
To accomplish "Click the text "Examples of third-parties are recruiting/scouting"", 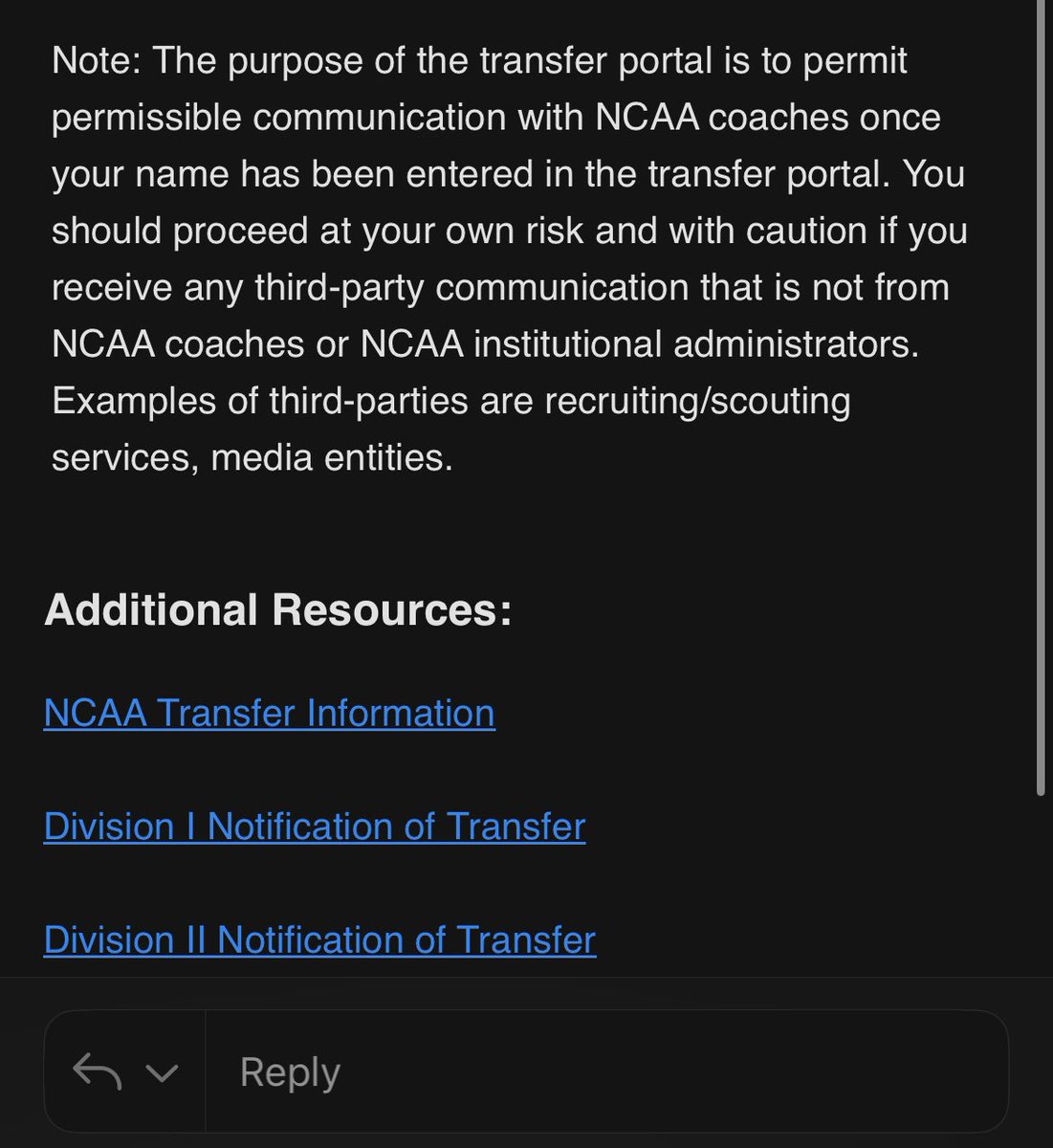I will [x=450, y=400].
